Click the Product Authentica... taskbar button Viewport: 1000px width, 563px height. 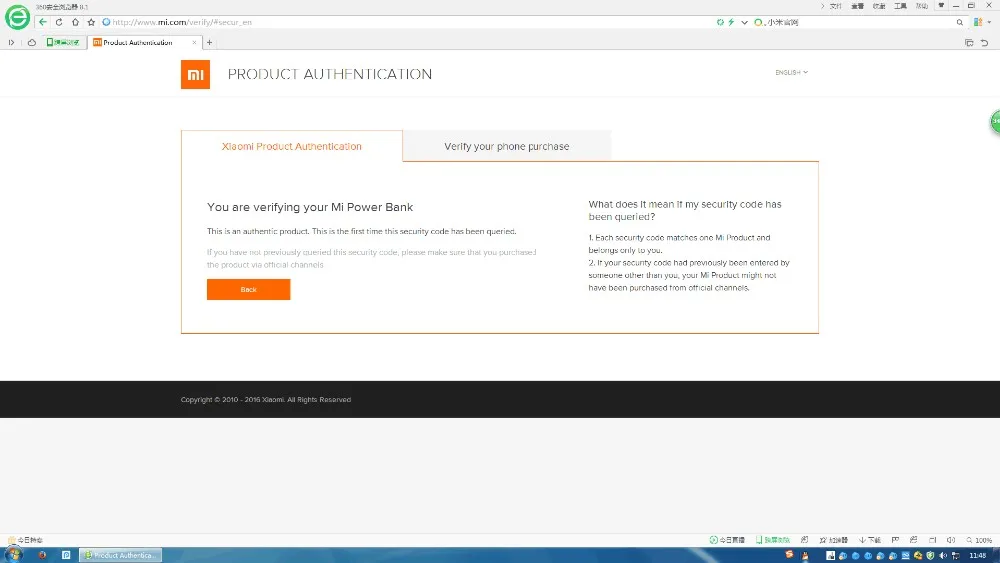click(121, 555)
